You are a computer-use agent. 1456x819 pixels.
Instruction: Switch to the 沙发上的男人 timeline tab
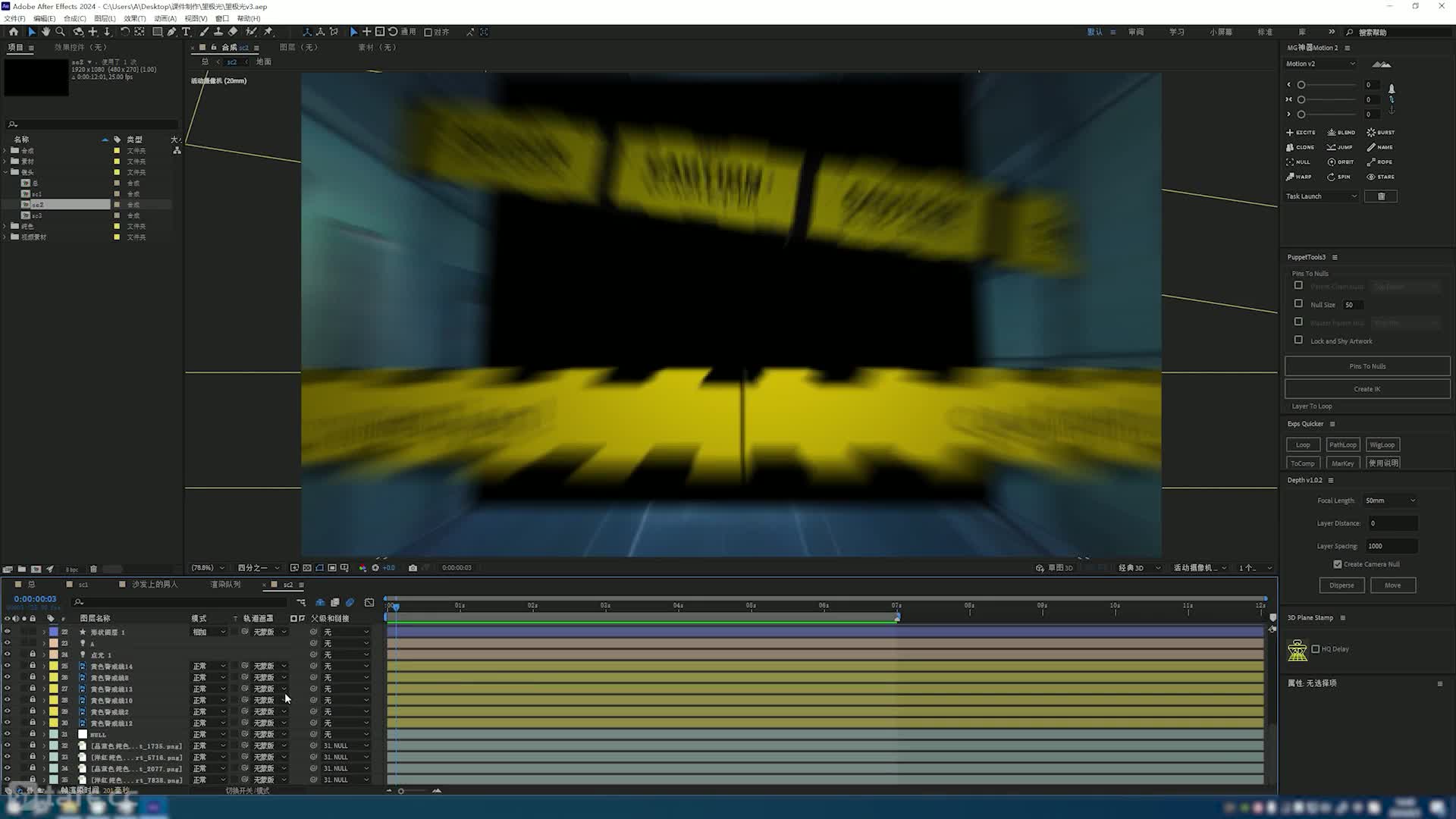point(155,585)
